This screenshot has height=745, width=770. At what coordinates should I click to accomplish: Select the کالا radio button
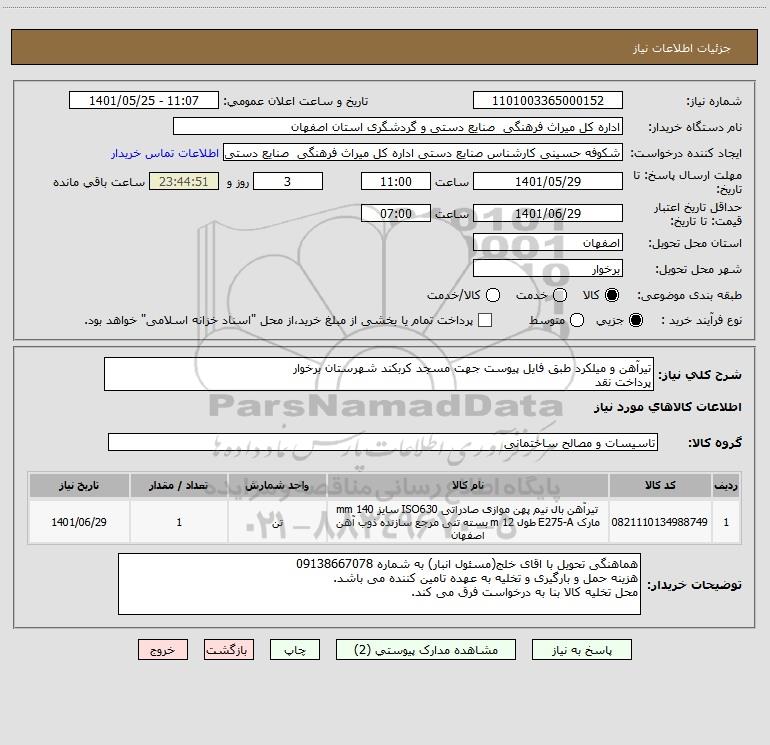coord(612,295)
